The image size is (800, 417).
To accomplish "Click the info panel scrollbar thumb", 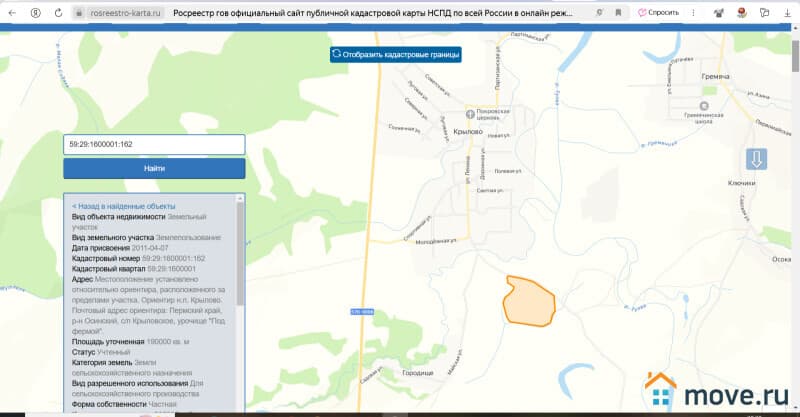I will tap(240, 254).
